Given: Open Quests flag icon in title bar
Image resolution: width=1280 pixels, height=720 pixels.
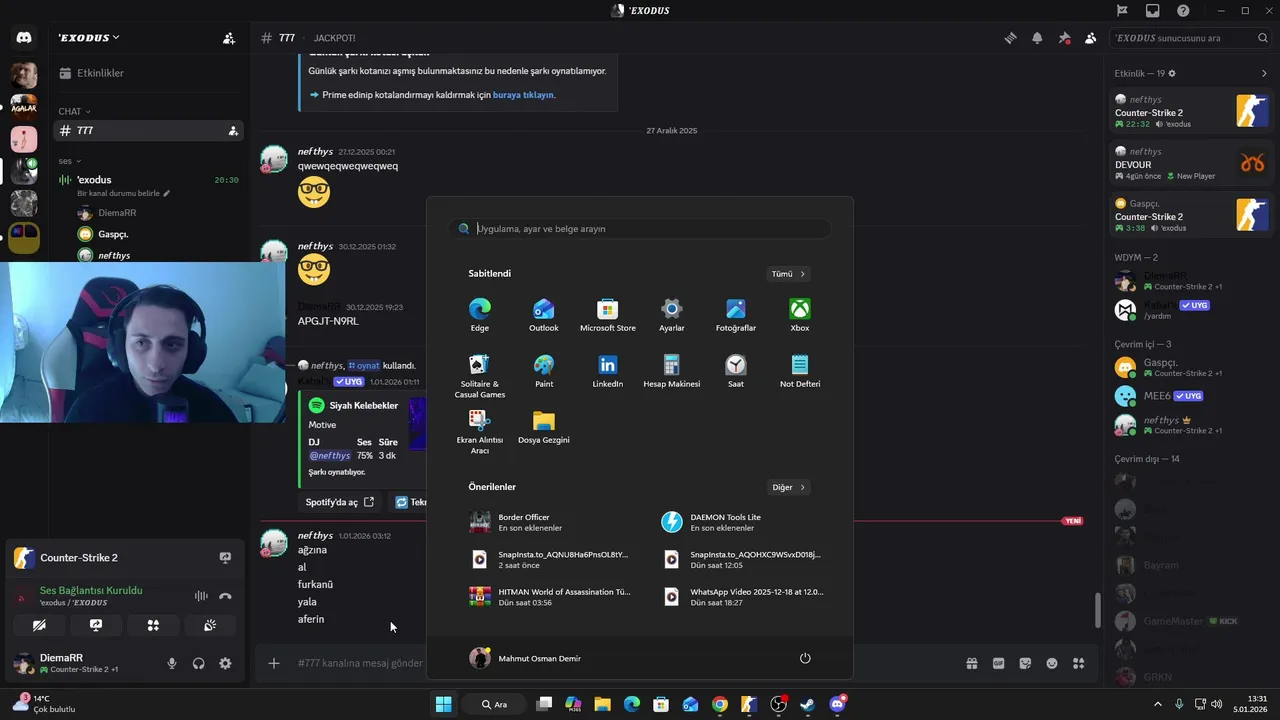Looking at the screenshot, I should (x=1122, y=11).
